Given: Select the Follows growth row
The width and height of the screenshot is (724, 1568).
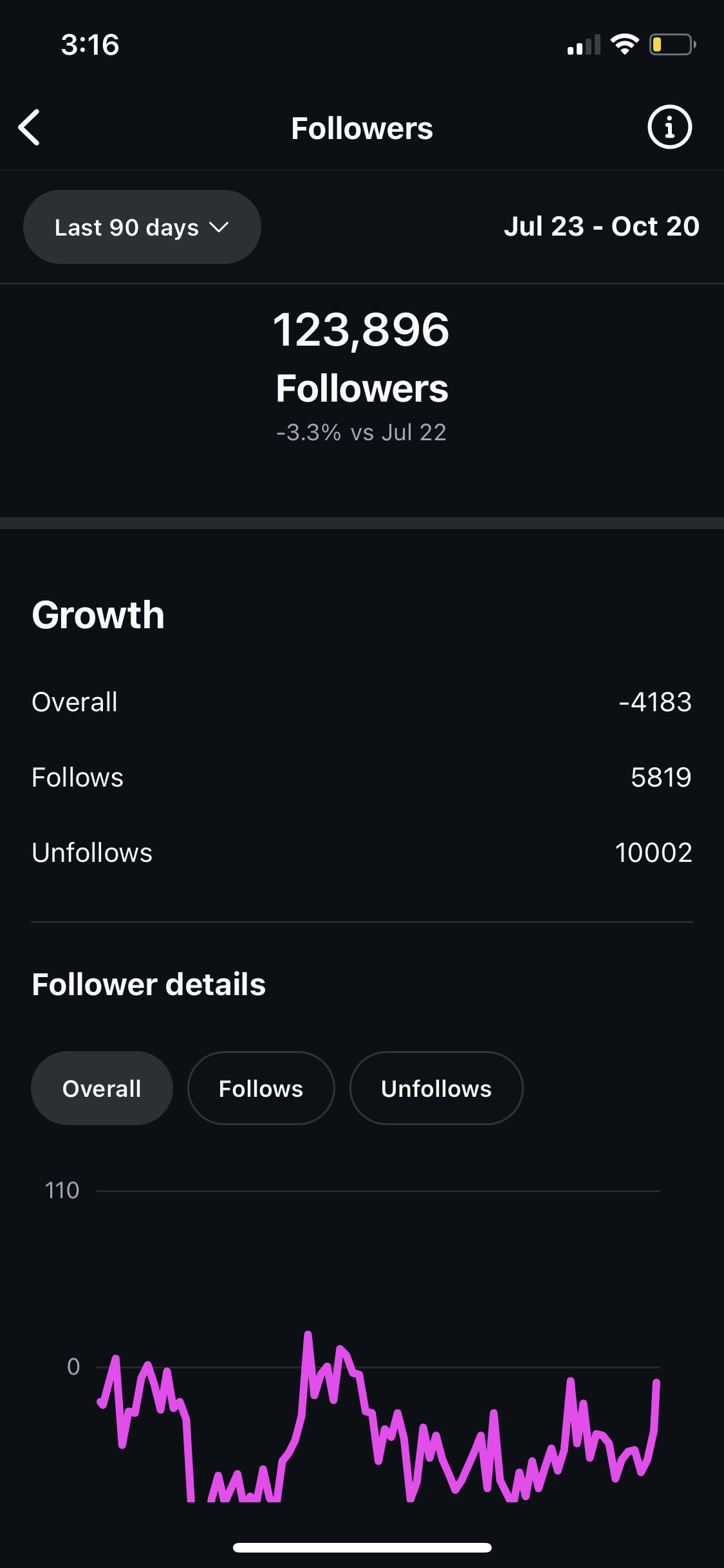Looking at the screenshot, I should click(362, 778).
